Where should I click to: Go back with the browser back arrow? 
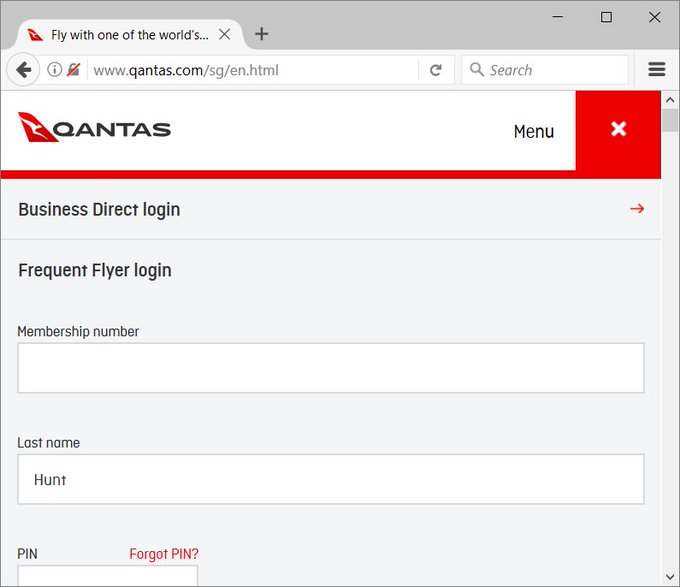(23, 70)
